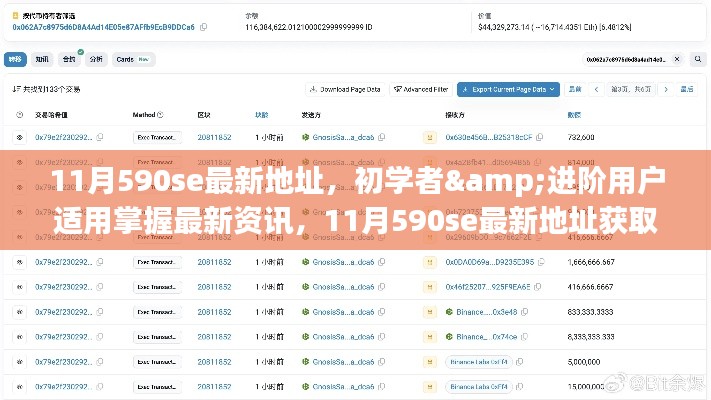This screenshot has height=400, width=711.
Task: Toggle the 块龄 age column header format
Action: point(262,115)
